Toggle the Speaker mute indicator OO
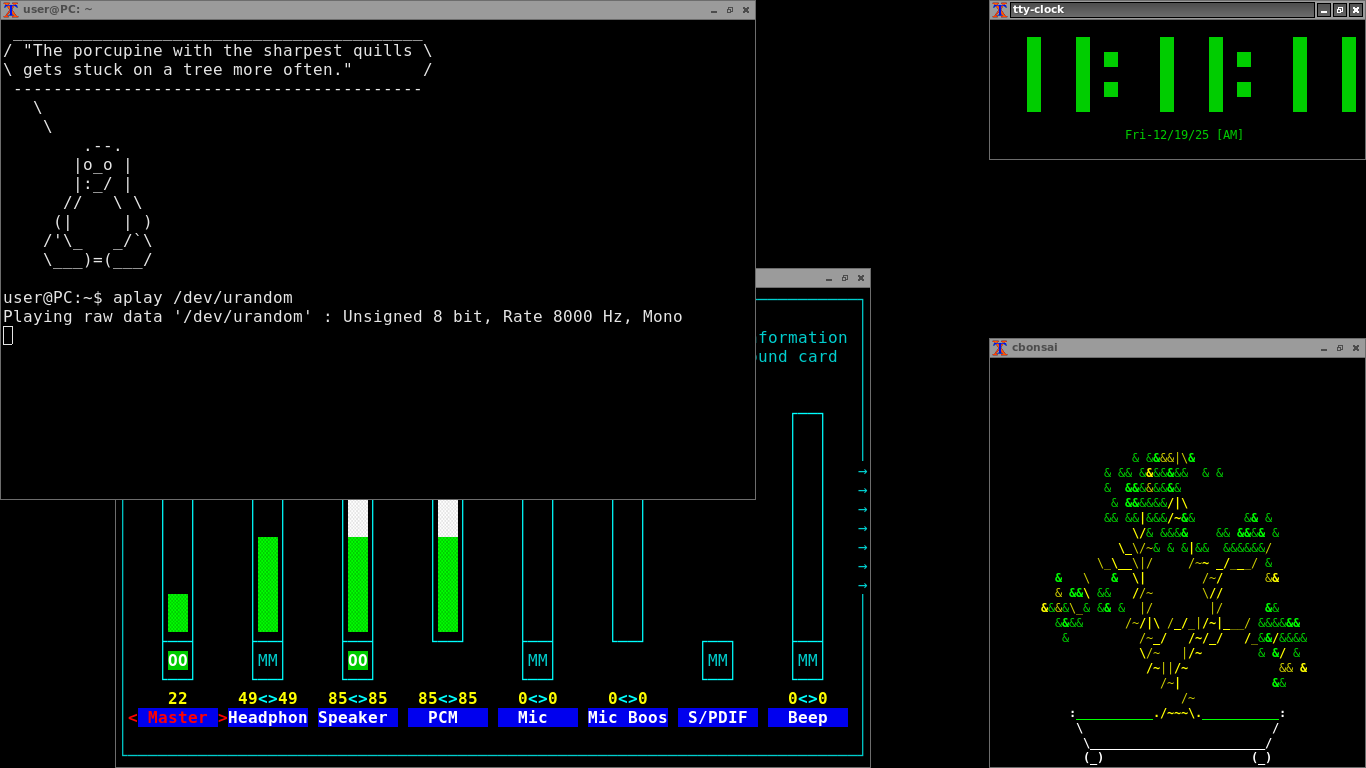This screenshot has width=1366, height=768. click(358, 660)
